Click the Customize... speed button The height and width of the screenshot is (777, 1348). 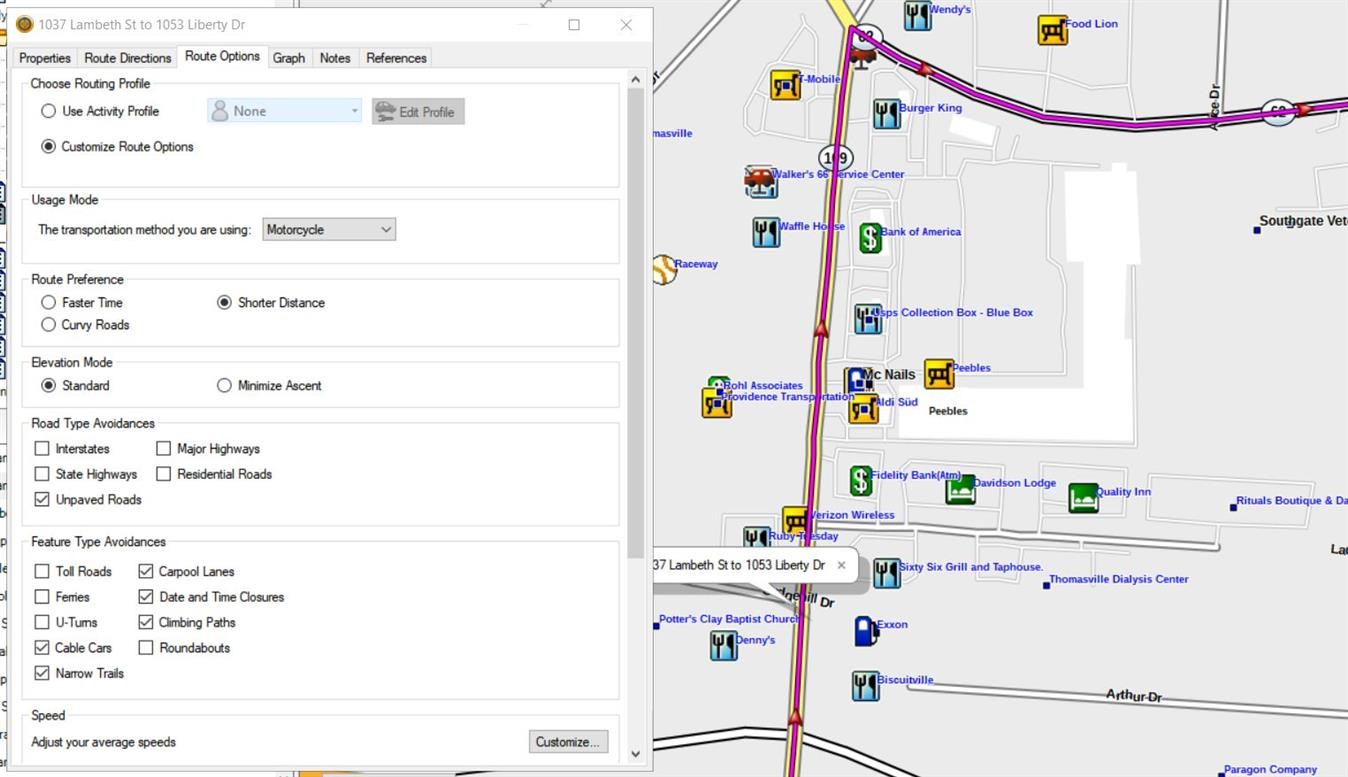(x=568, y=742)
